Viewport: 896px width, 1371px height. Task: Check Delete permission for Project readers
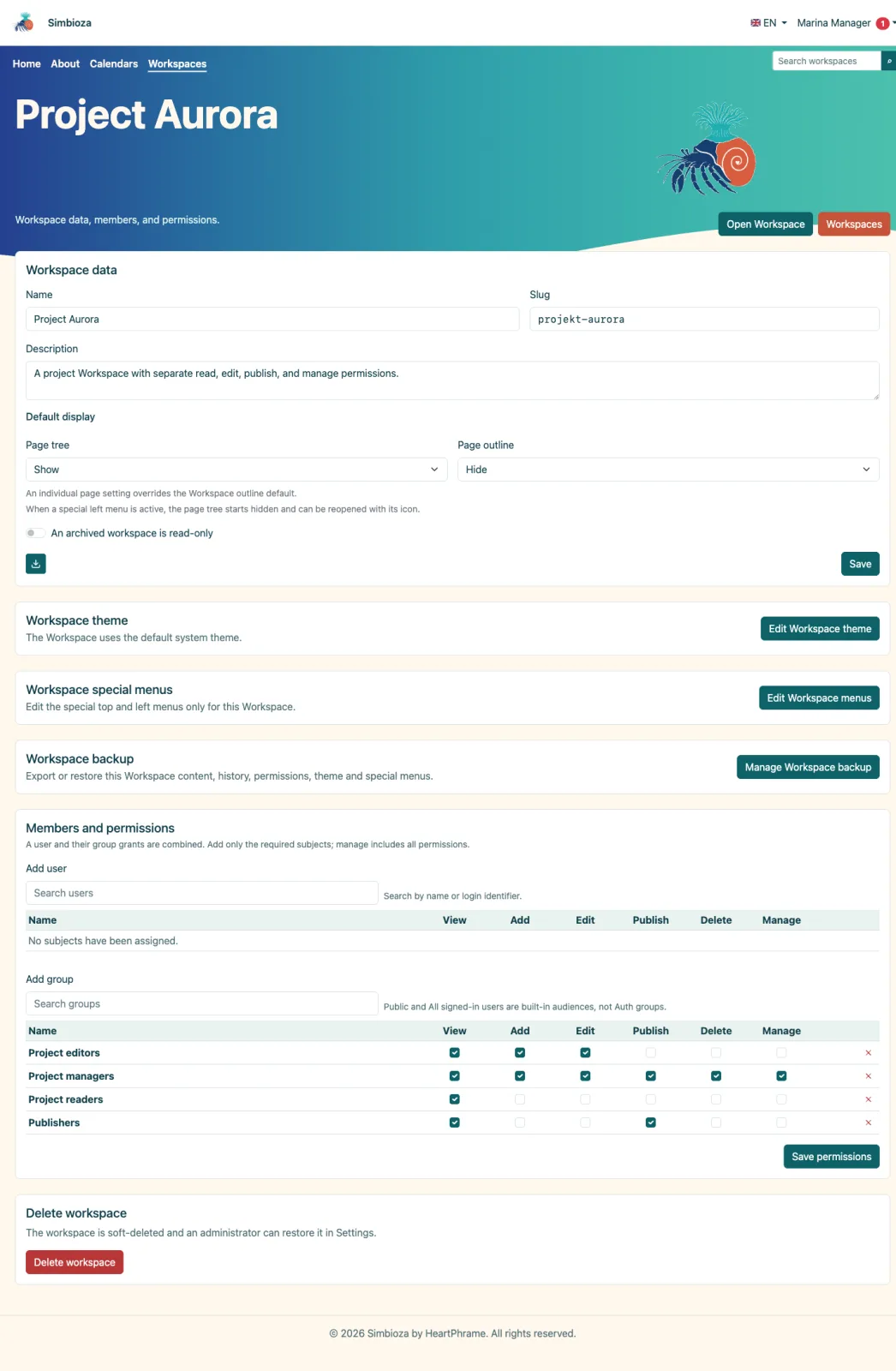(x=716, y=1099)
